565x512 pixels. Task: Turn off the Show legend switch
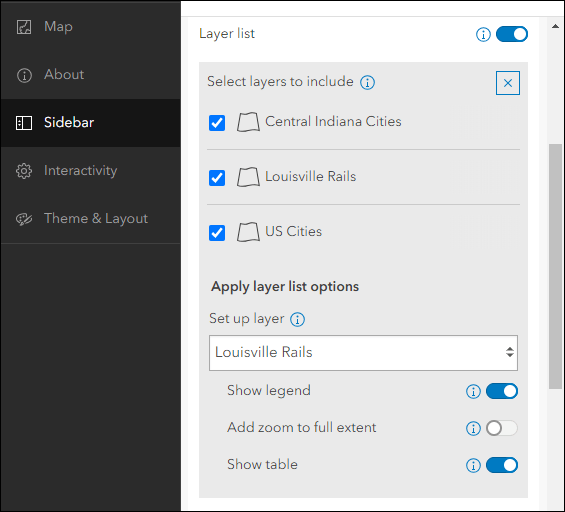[x=502, y=391]
